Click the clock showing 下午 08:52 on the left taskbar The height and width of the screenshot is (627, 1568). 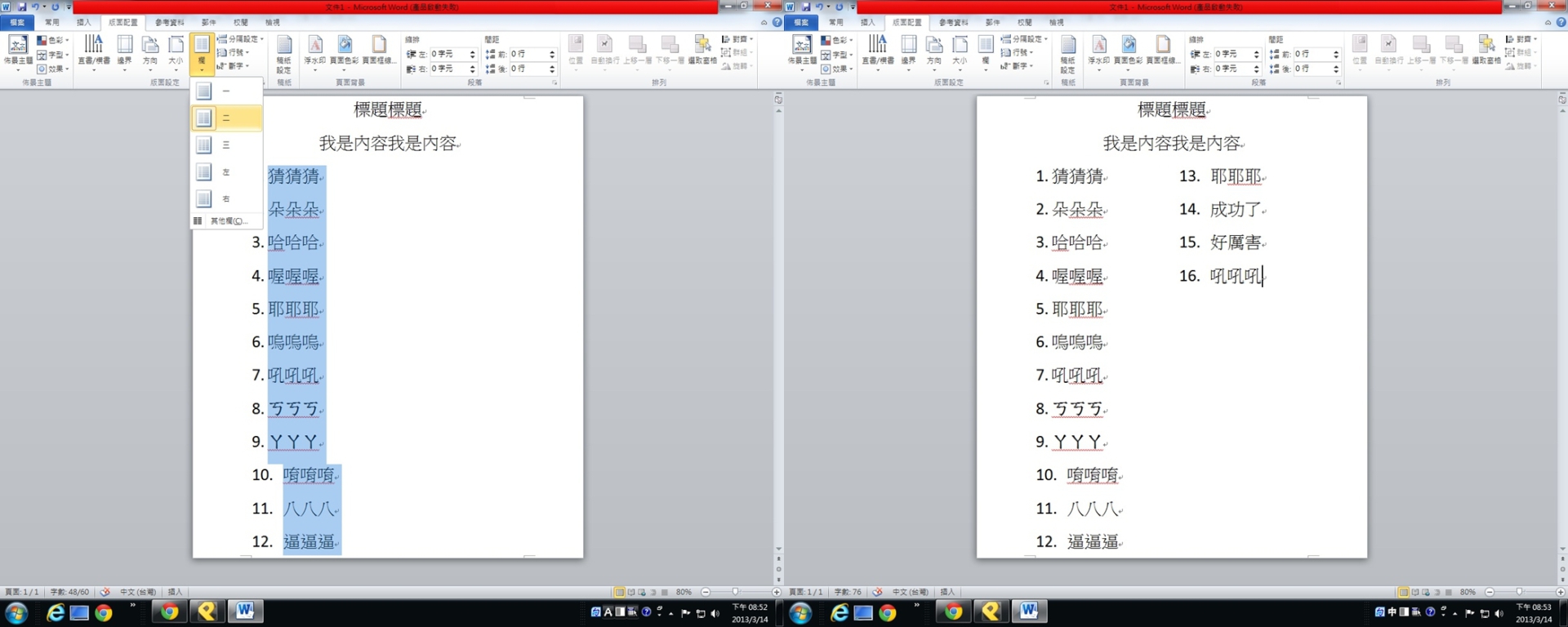[750, 613]
